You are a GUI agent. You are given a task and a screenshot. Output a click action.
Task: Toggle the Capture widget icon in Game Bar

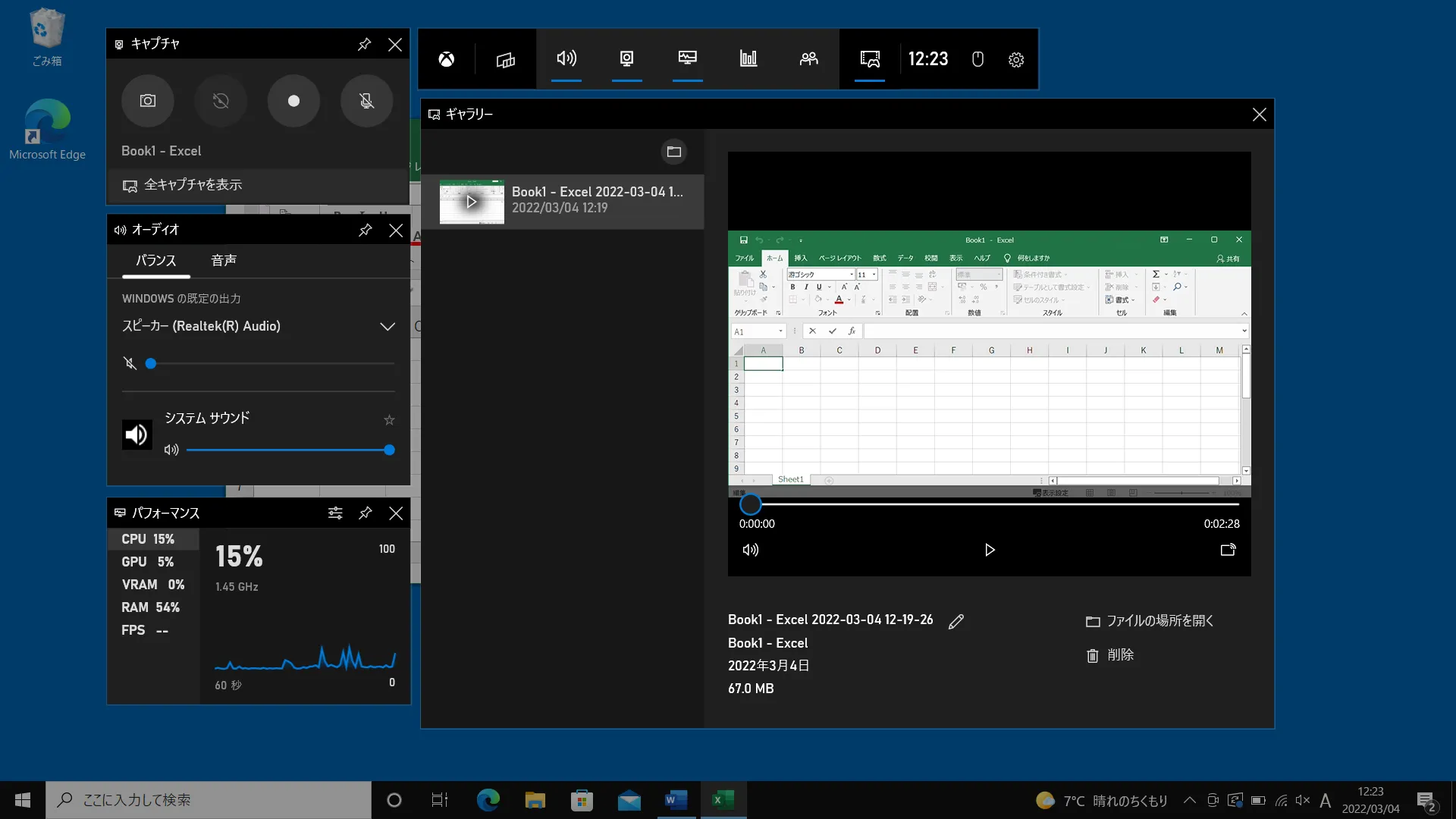(627, 58)
